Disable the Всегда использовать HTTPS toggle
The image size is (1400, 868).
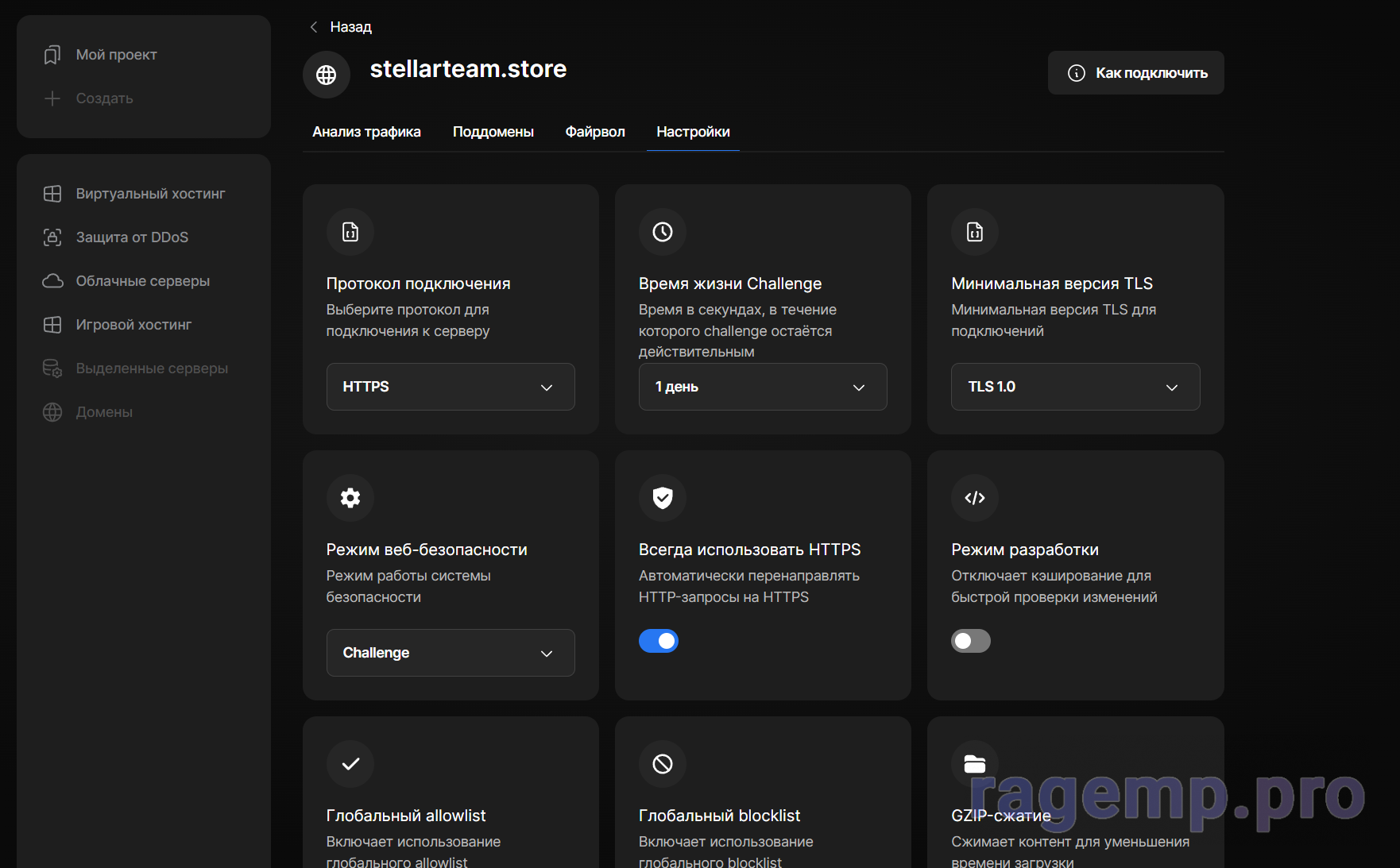pyautogui.click(x=659, y=641)
